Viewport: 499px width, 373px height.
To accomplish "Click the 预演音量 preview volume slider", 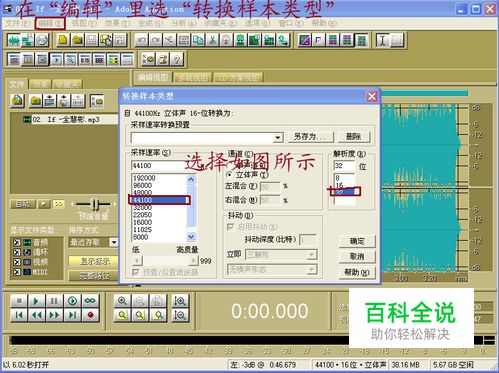I will [94, 204].
